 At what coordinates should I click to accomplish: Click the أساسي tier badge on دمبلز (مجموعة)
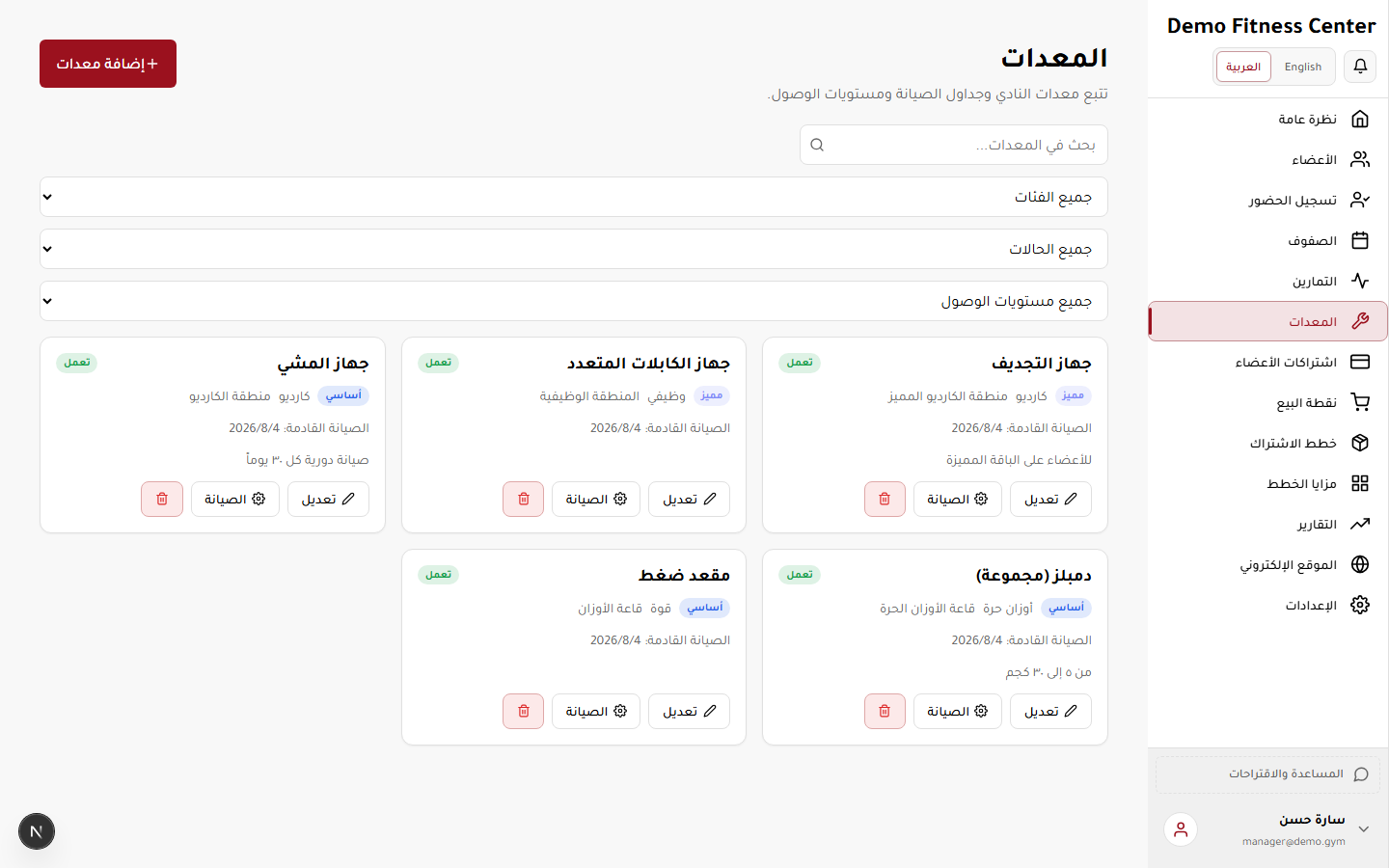coord(1066,608)
